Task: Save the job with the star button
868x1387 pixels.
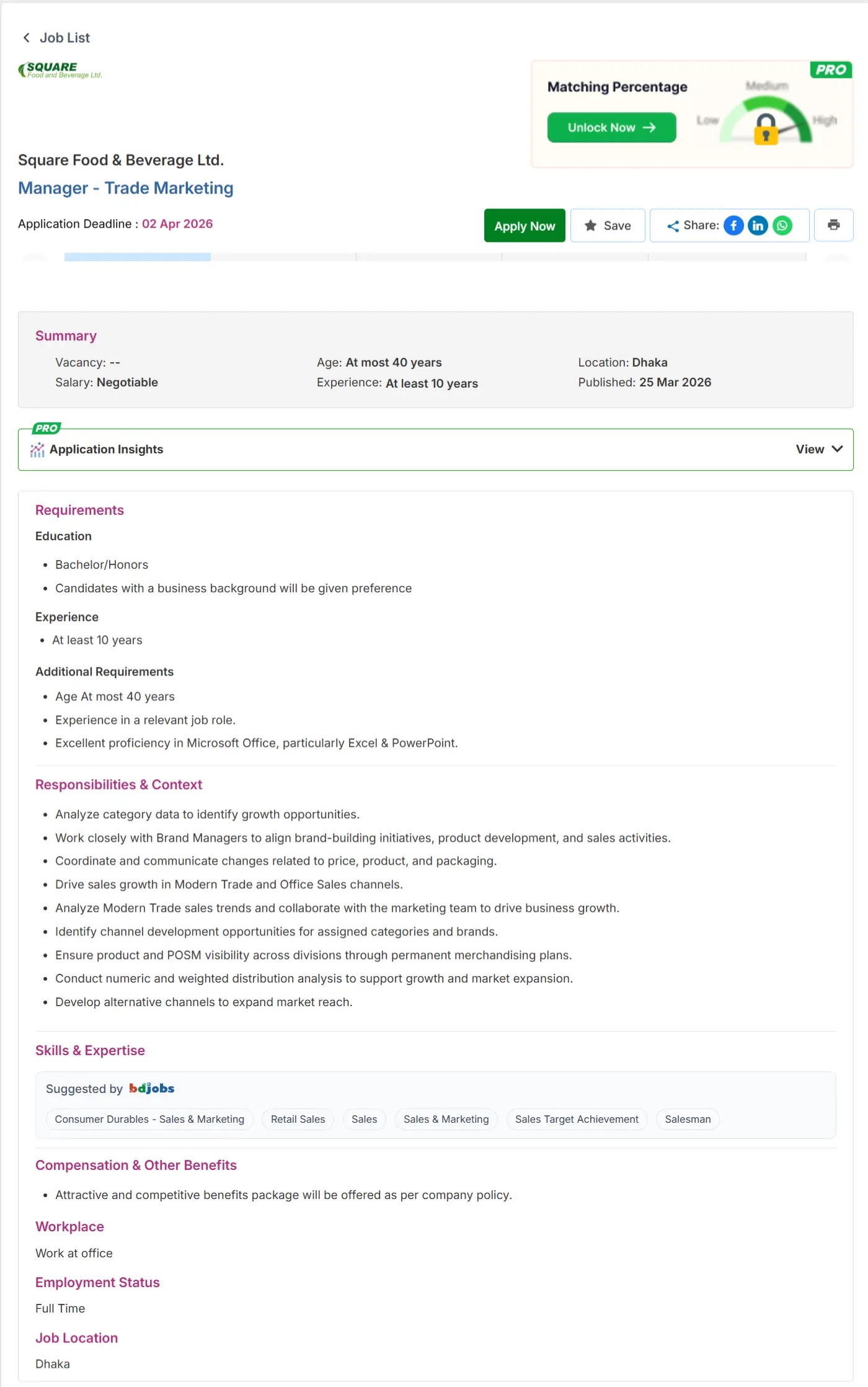Action: click(608, 226)
